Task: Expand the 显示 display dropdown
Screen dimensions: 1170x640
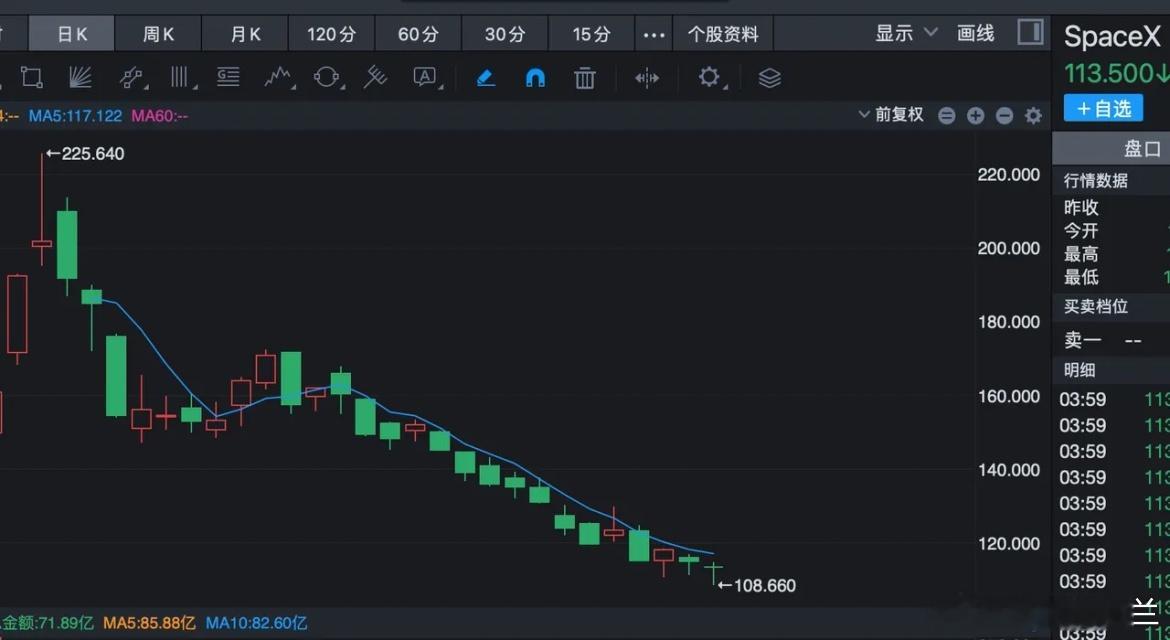Action: pos(905,34)
